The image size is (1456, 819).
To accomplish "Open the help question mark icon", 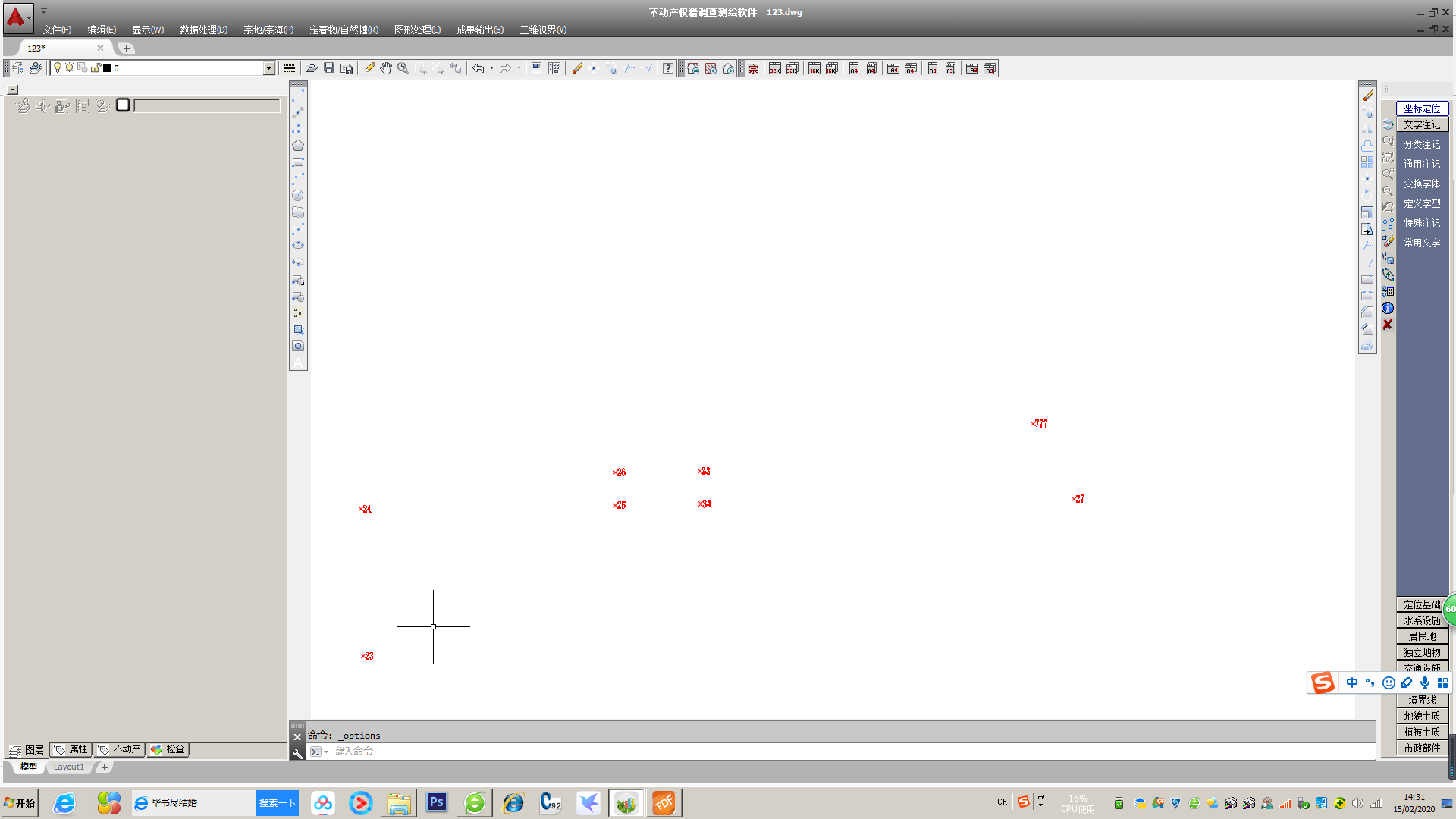I will (x=667, y=68).
